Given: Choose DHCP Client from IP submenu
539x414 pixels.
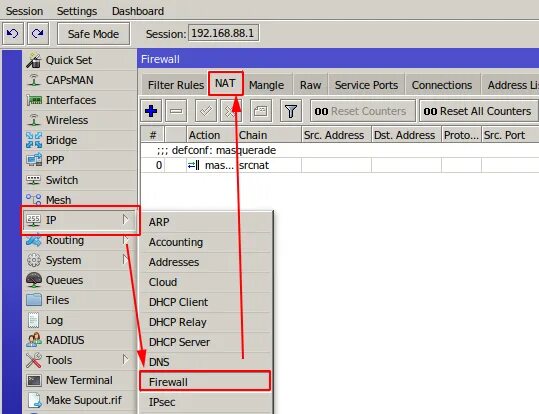Looking at the screenshot, I should click(206, 302).
